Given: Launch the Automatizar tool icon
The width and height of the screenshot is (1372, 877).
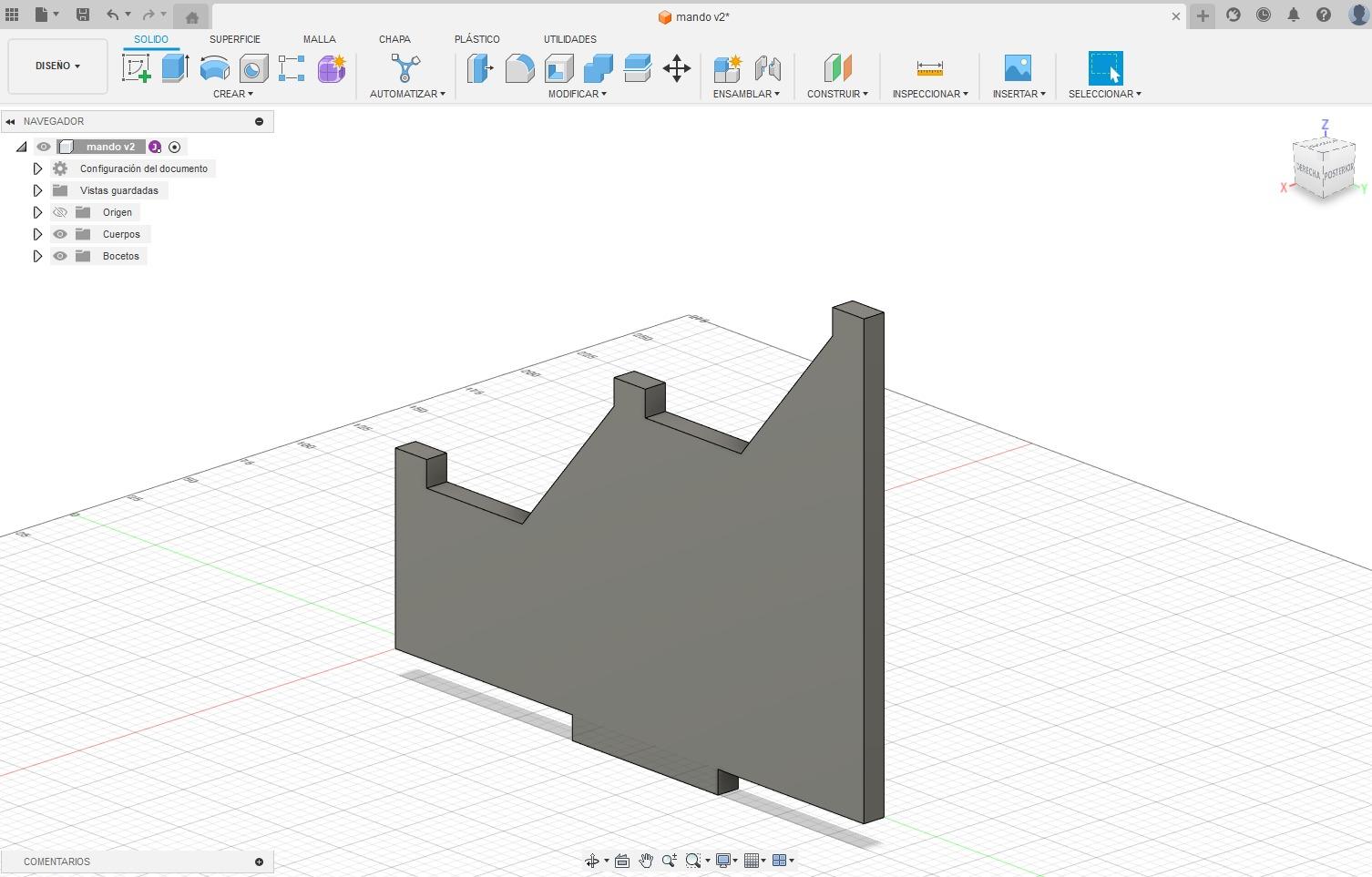Looking at the screenshot, I should click(x=405, y=68).
